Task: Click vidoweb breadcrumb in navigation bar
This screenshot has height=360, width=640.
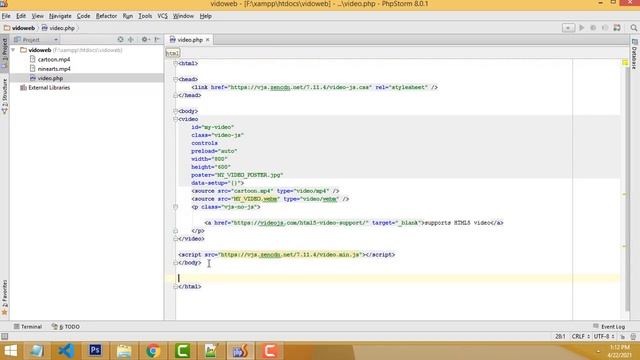Action: (x=19, y=28)
